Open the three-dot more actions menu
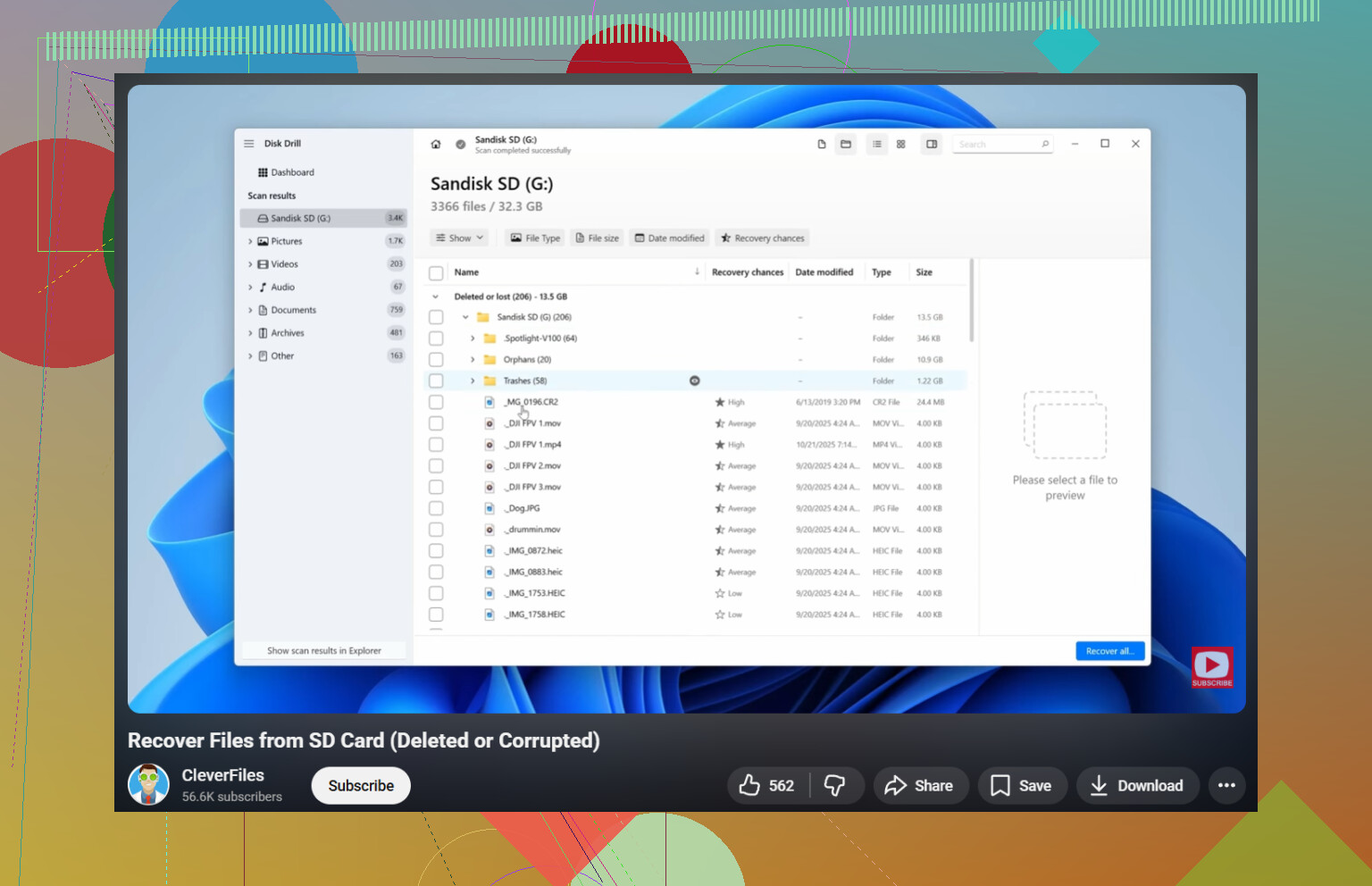 point(1227,786)
